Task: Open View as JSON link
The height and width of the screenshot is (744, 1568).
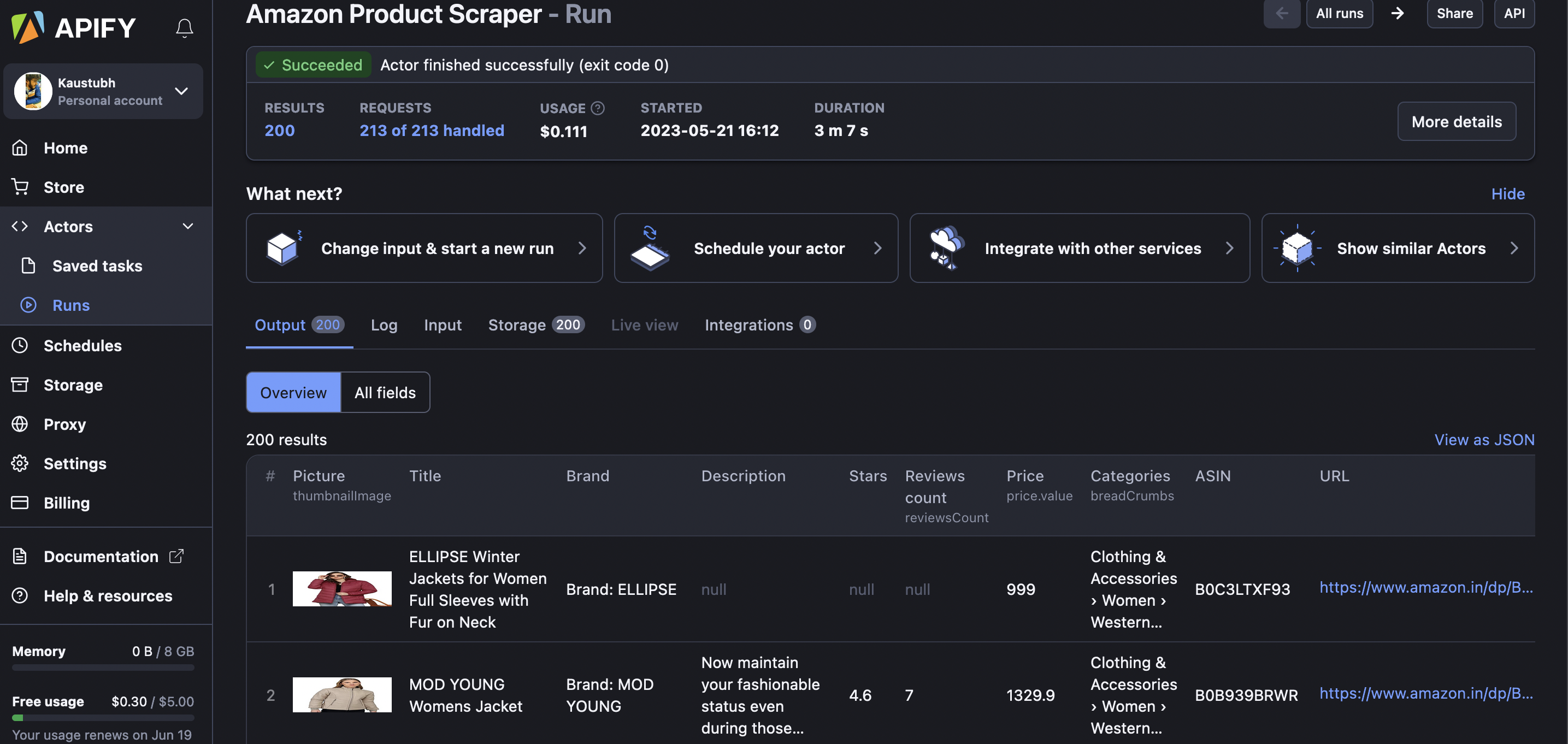Action: [x=1484, y=440]
